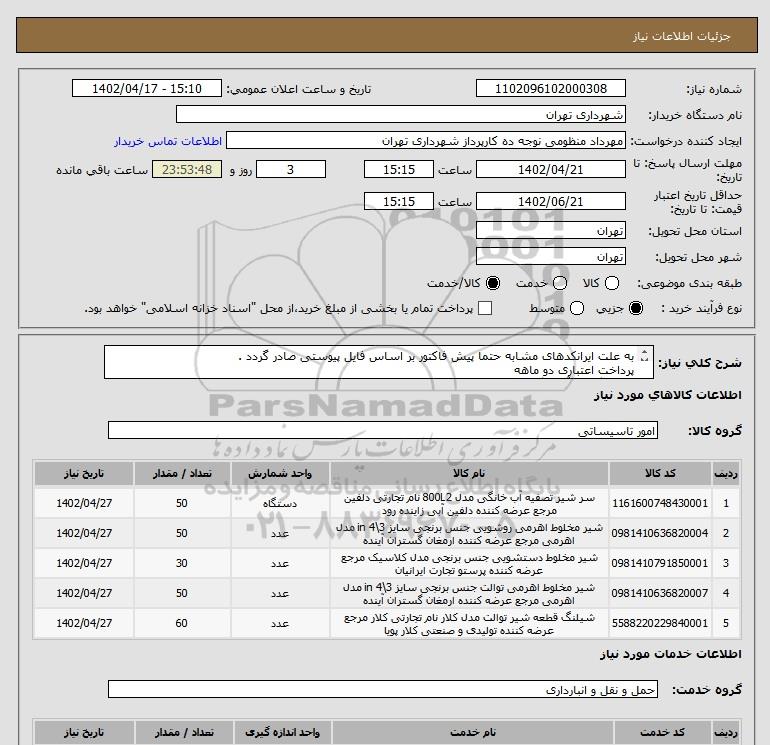
Task: Click the goods table نام کالا column header
Action: pyautogui.click(x=469, y=473)
